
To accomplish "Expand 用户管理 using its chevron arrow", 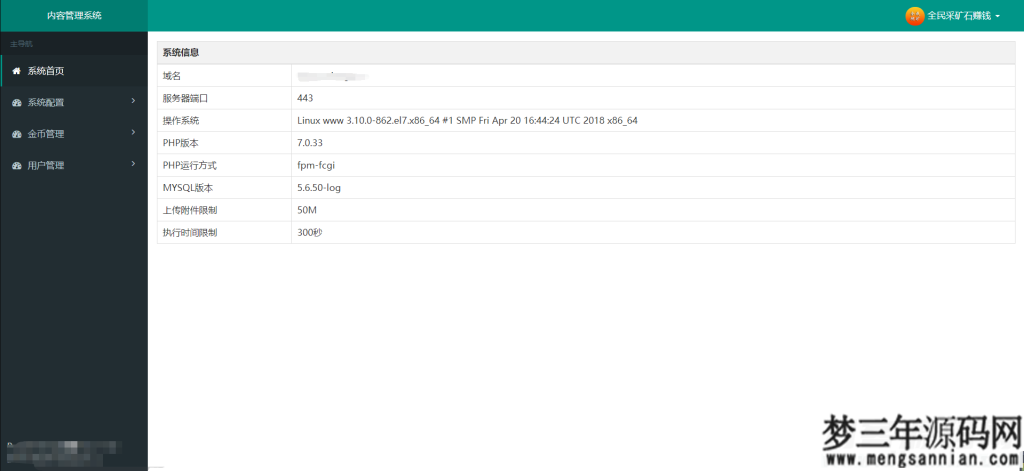I will coord(133,163).
